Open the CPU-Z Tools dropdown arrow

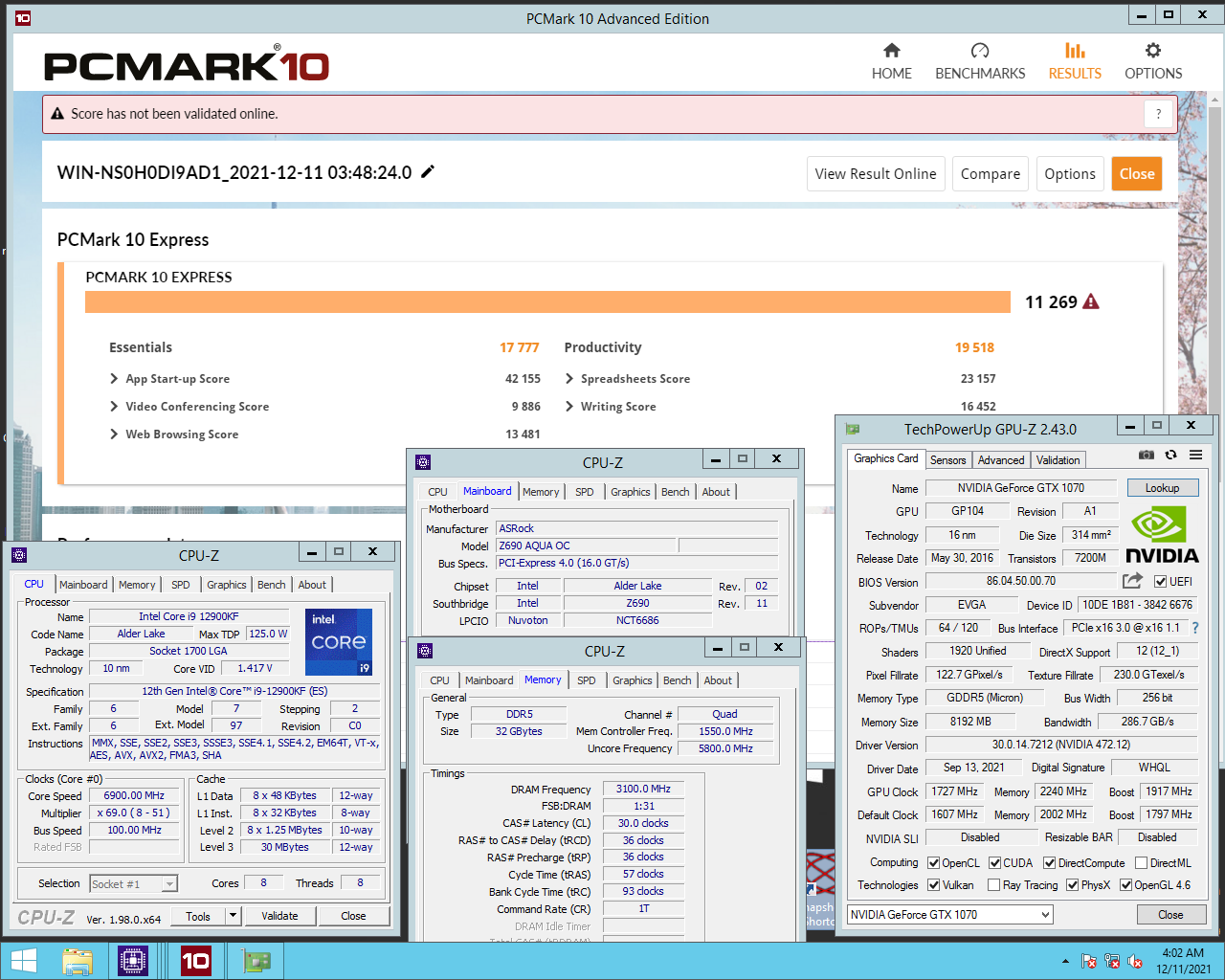click(x=233, y=916)
